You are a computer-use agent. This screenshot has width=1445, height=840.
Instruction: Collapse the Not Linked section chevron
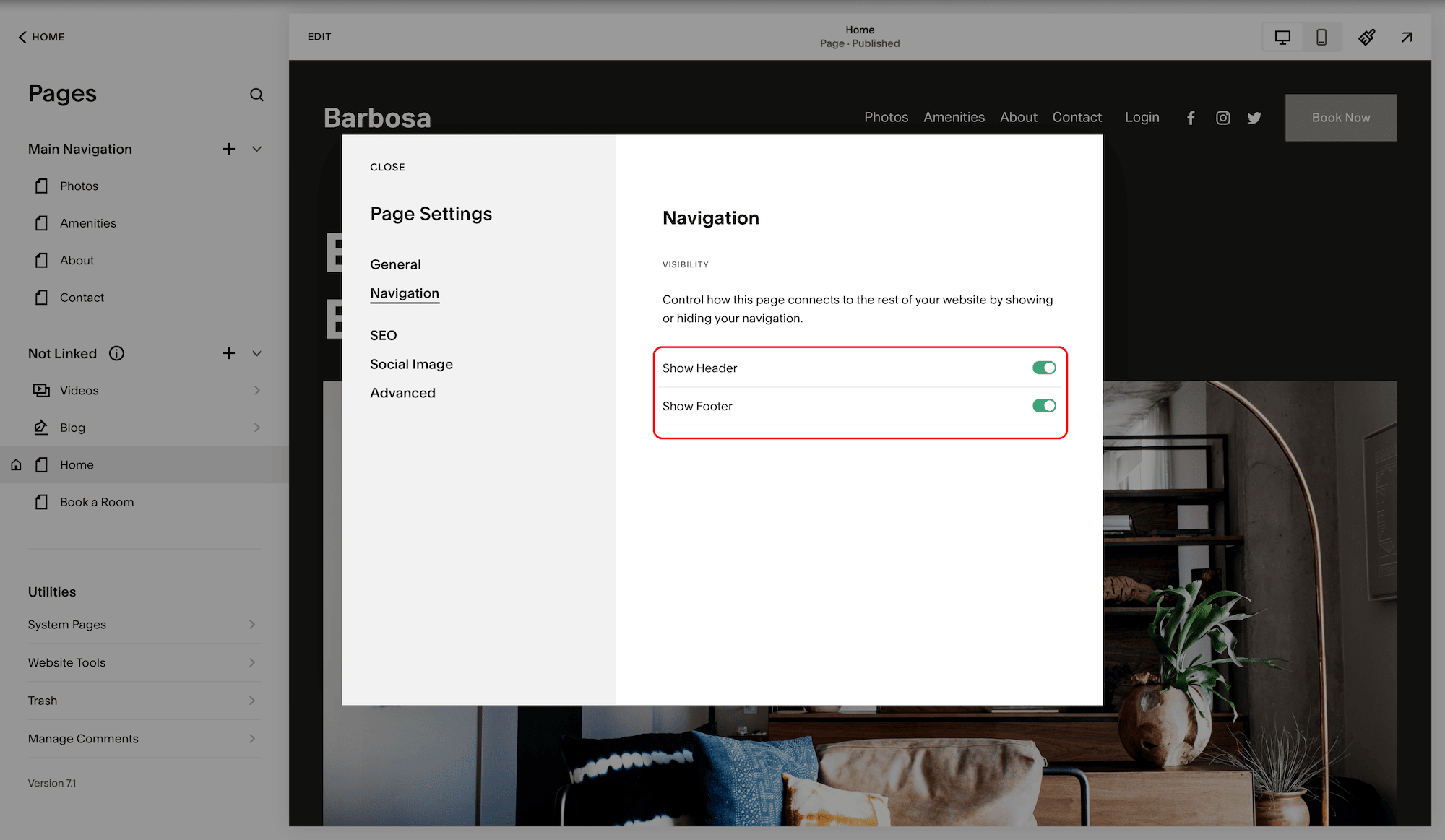coord(256,353)
